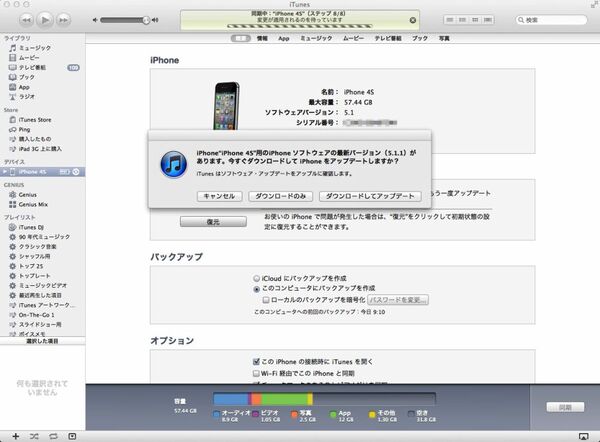600x442 pixels.
Task: Open AirPlay icon at bottom right
Action: click(584, 436)
